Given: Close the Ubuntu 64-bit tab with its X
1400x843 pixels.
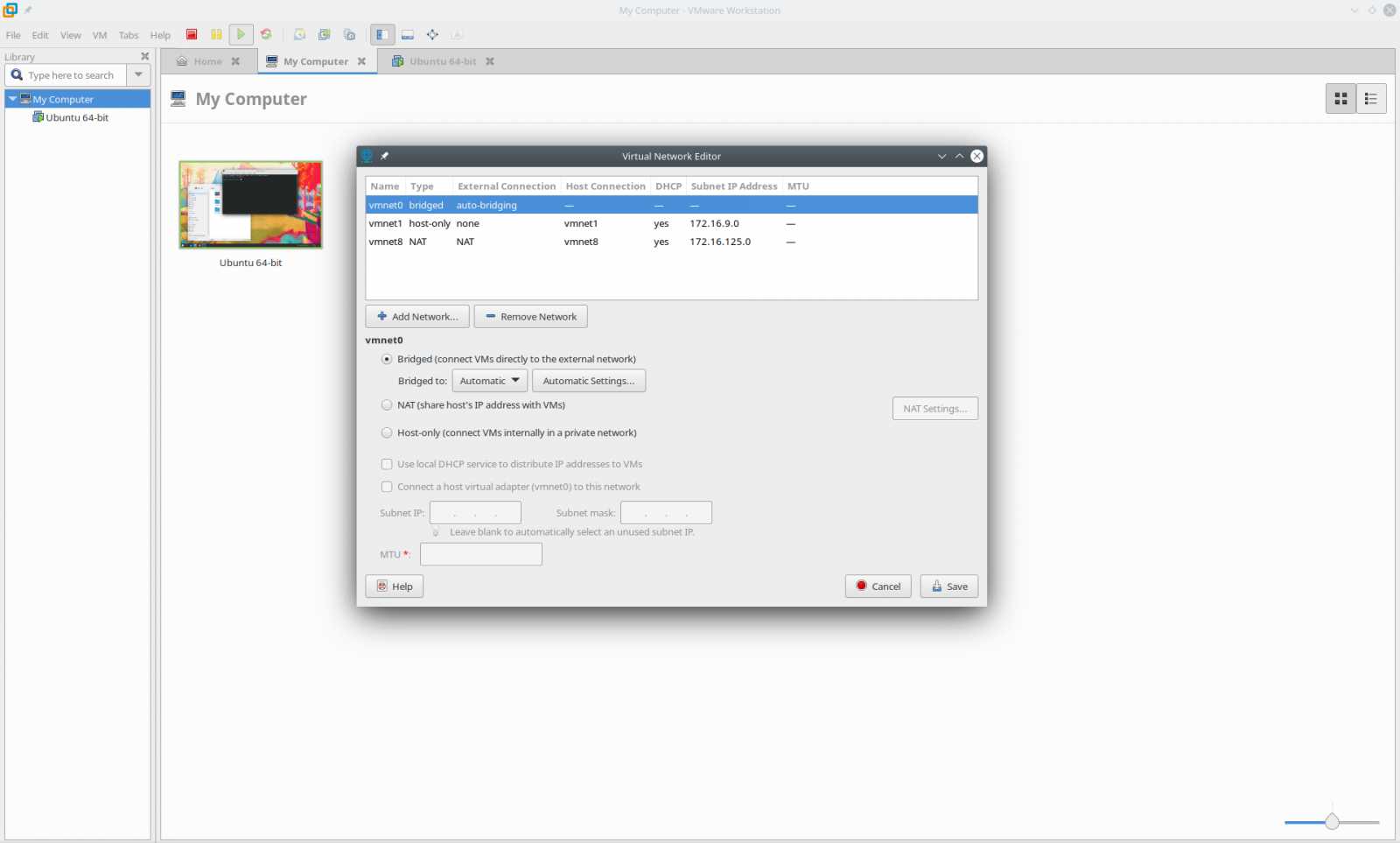Looking at the screenshot, I should 490,61.
